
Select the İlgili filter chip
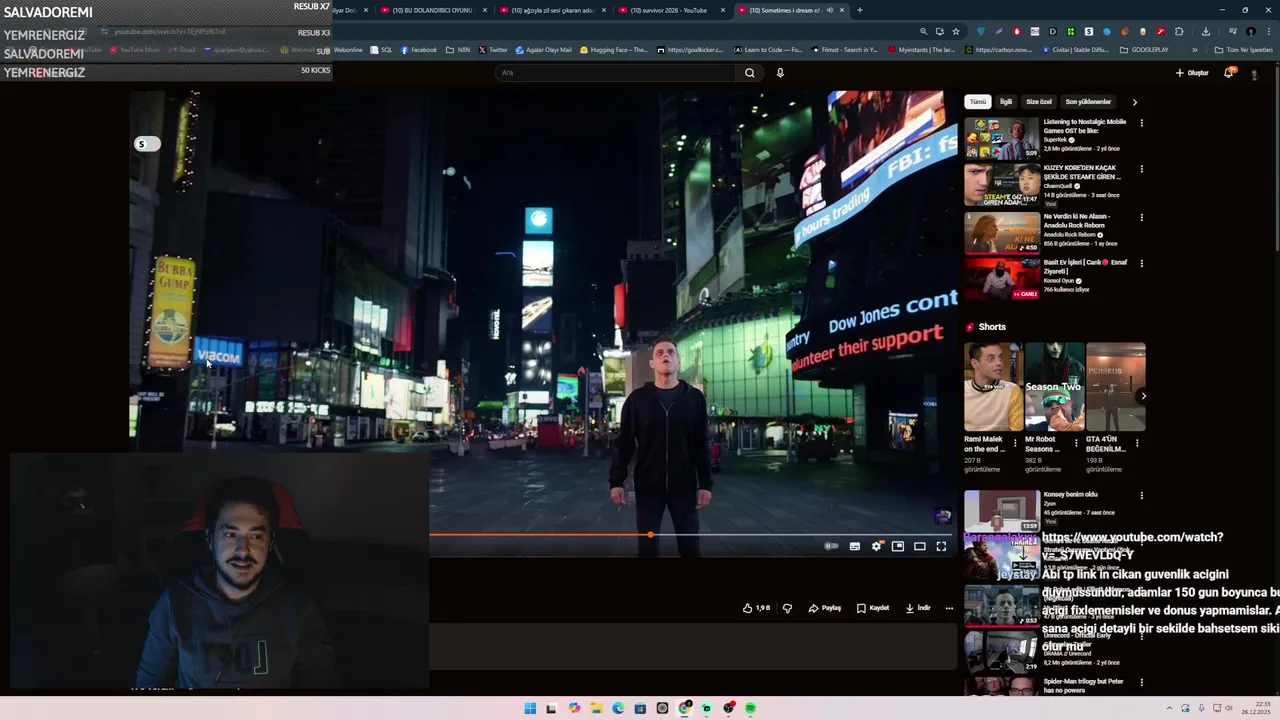coord(1006,102)
